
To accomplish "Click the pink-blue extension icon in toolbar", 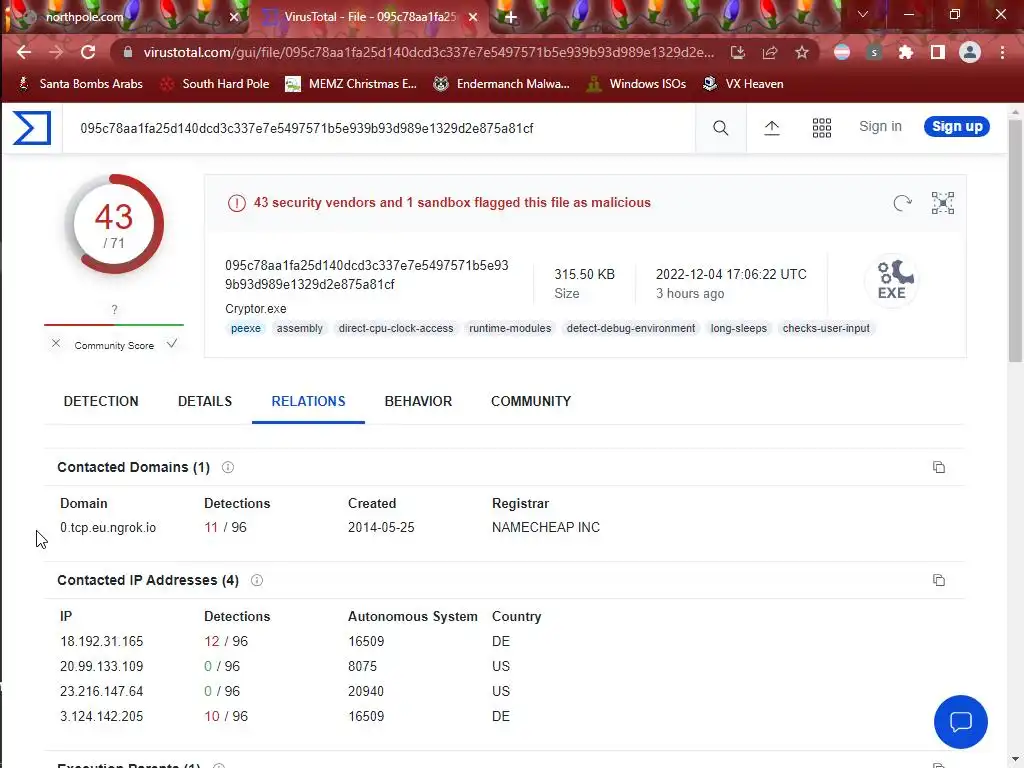I will [x=842, y=52].
